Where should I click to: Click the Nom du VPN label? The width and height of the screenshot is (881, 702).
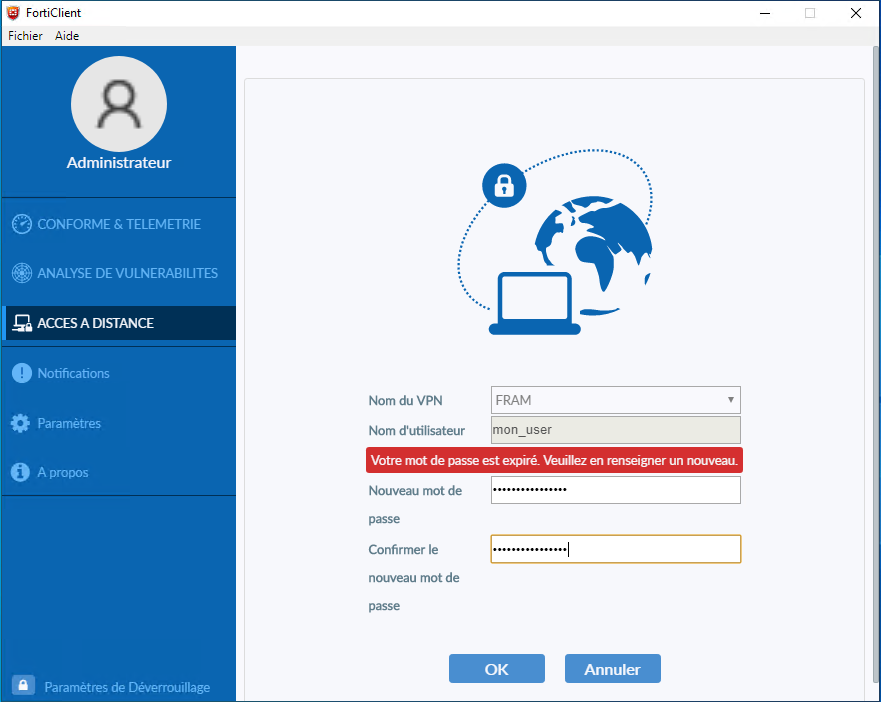405,401
